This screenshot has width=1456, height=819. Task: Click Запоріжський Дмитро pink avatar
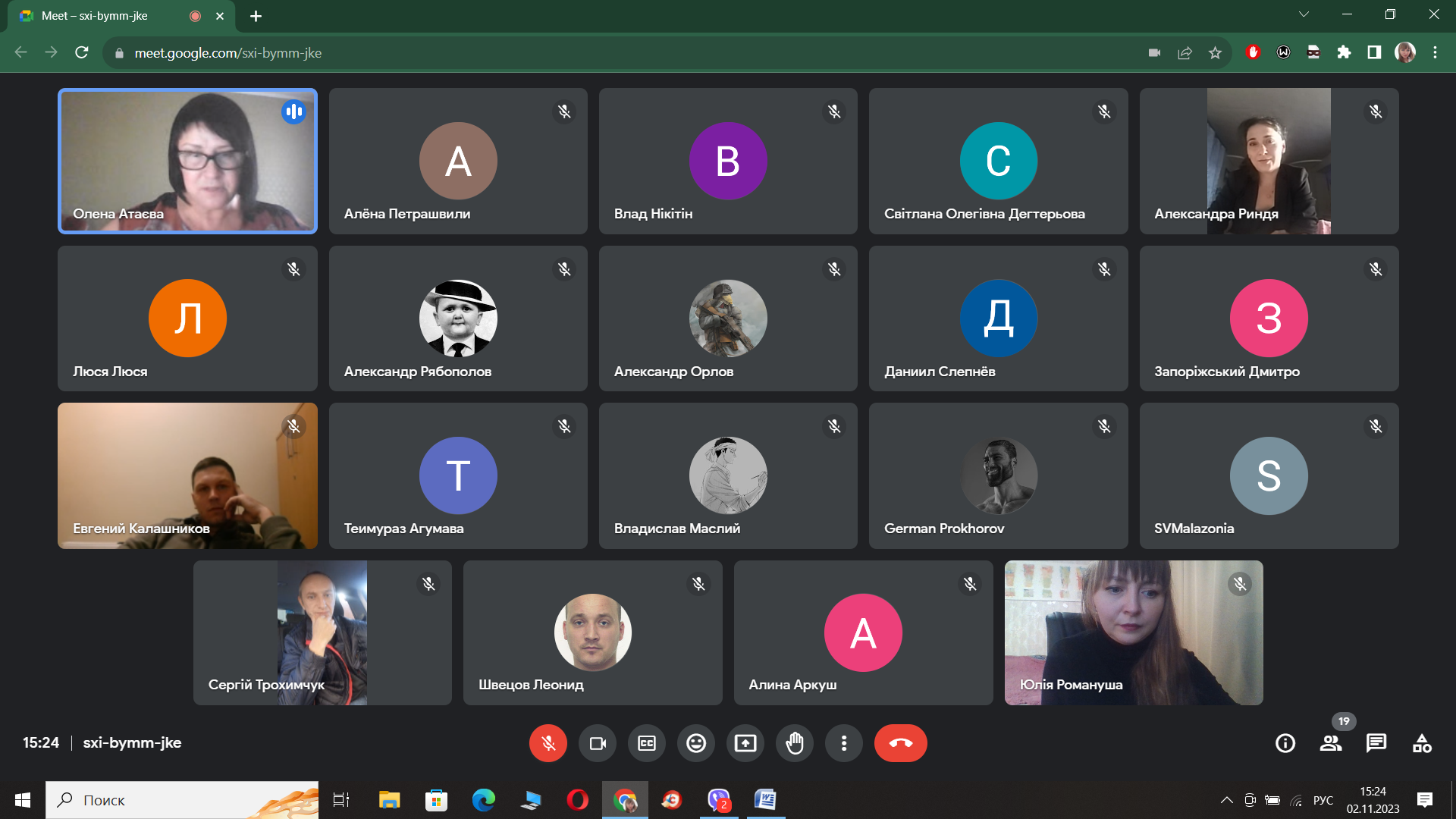pyautogui.click(x=1269, y=318)
